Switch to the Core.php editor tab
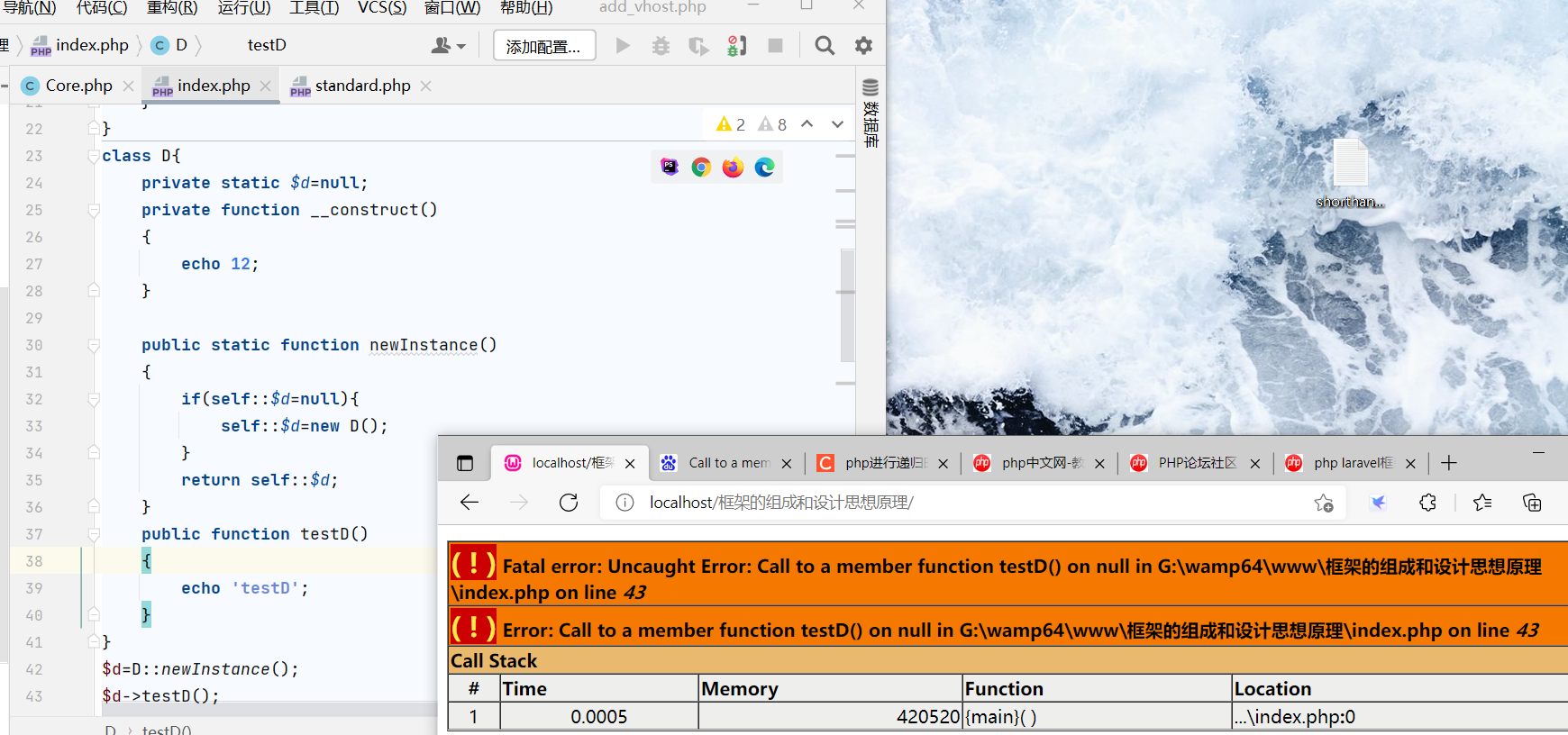Viewport: 1568px width, 735px height. (78, 86)
